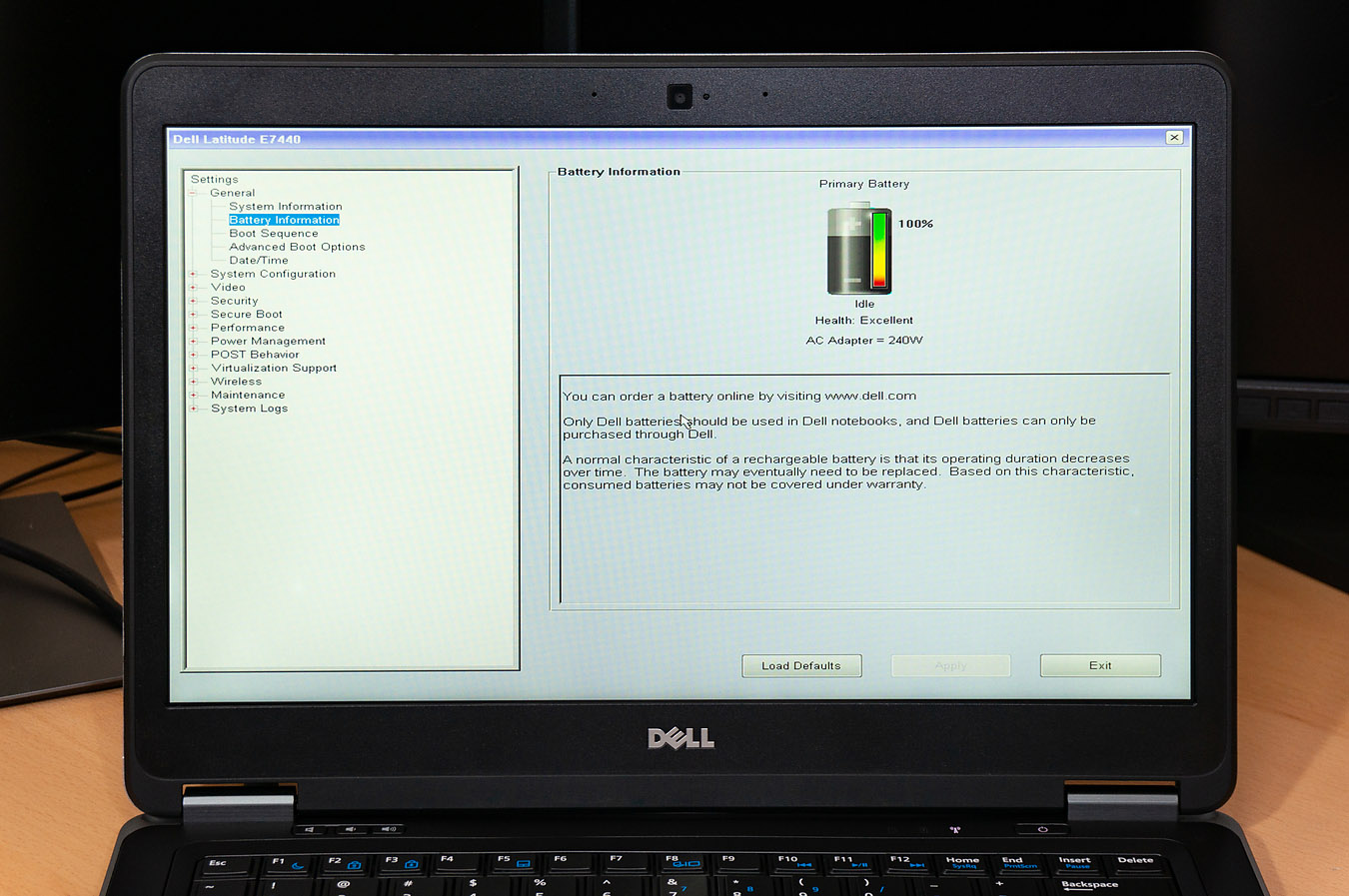Expand the Maintenance tree node
The width and height of the screenshot is (1349, 896).
point(194,396)
